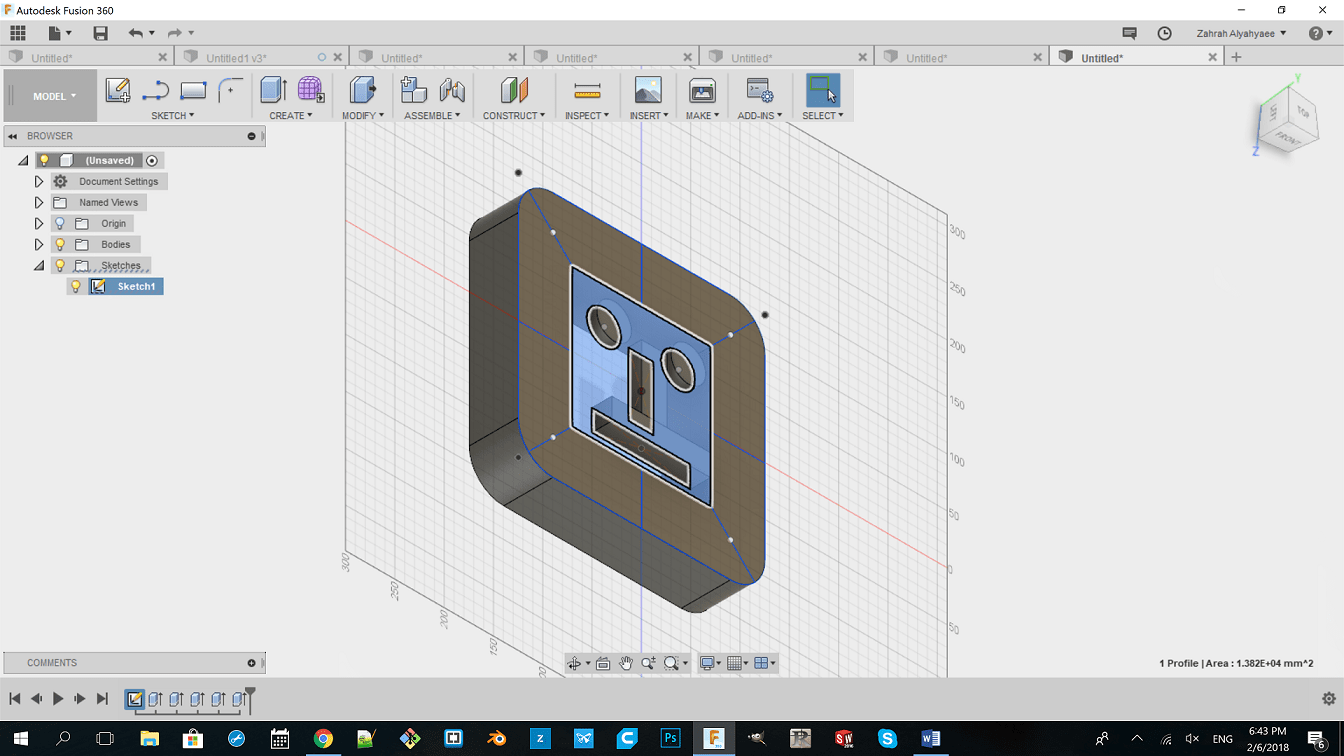Click the Look At icon

(603, 663)
